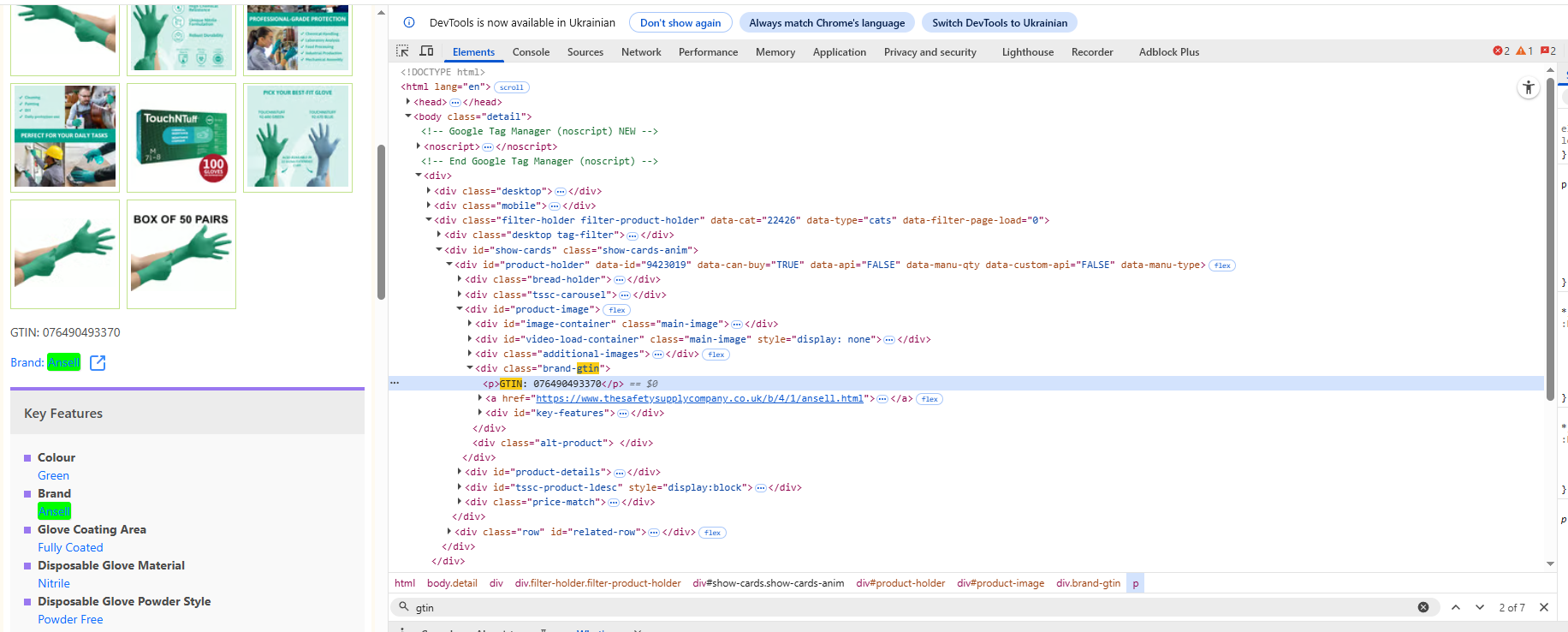
Task: Click Always match Chrome's language button
Action: [x=827, y=23]
